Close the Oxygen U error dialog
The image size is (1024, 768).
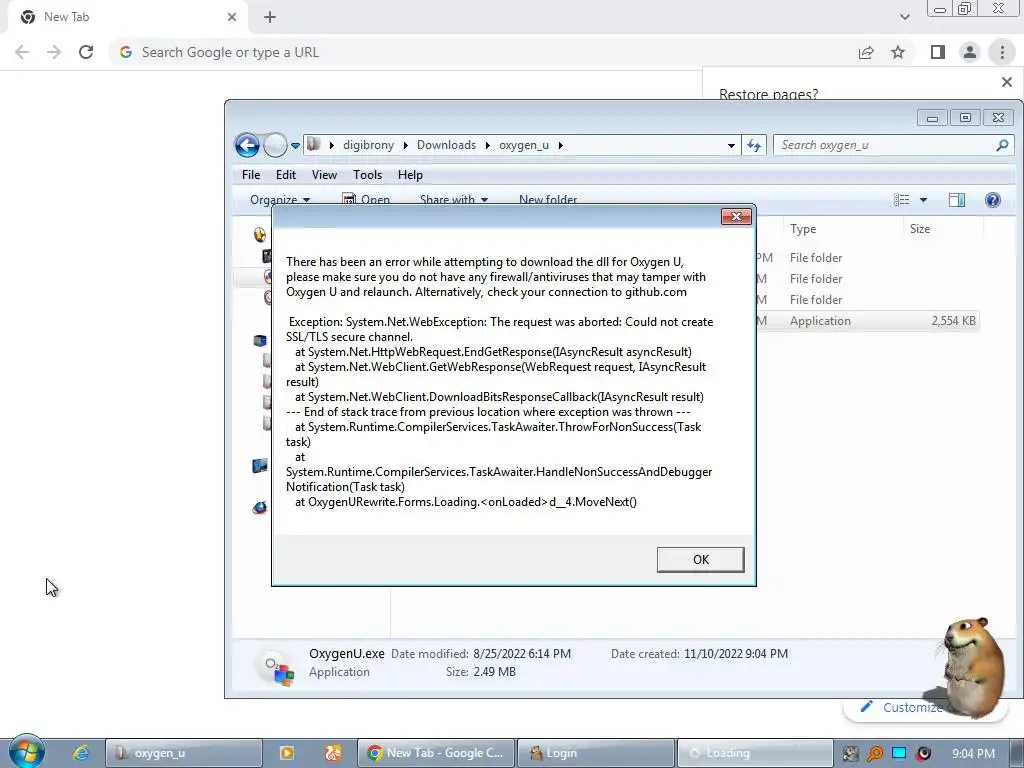coord(736,216)
